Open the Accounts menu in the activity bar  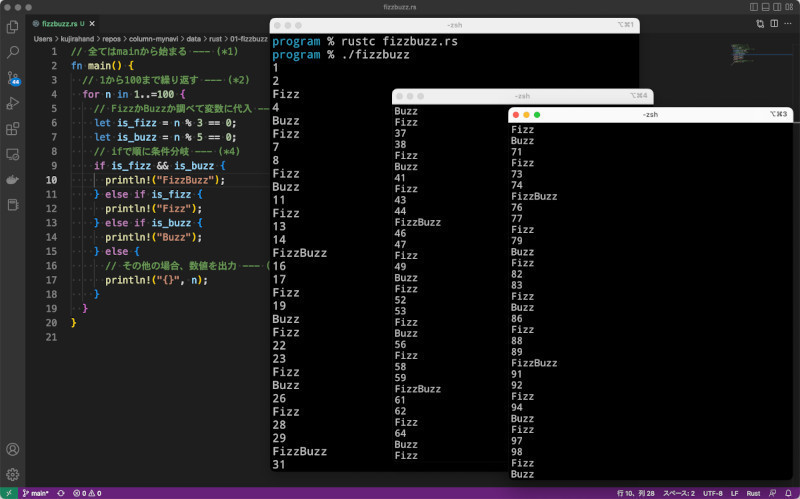[x=13, y=450]
